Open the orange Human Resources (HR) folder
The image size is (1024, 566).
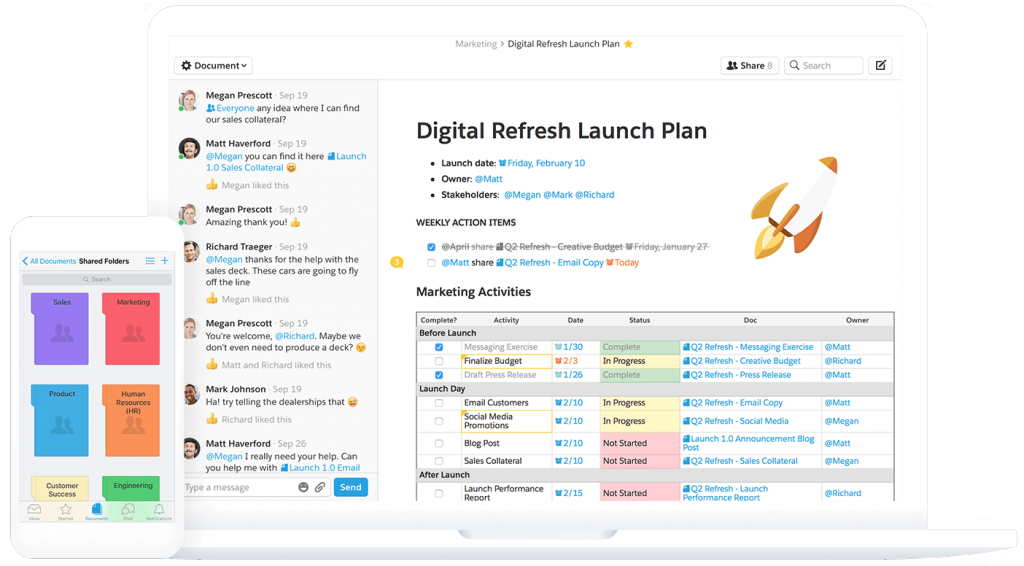[x=131, y=420]
